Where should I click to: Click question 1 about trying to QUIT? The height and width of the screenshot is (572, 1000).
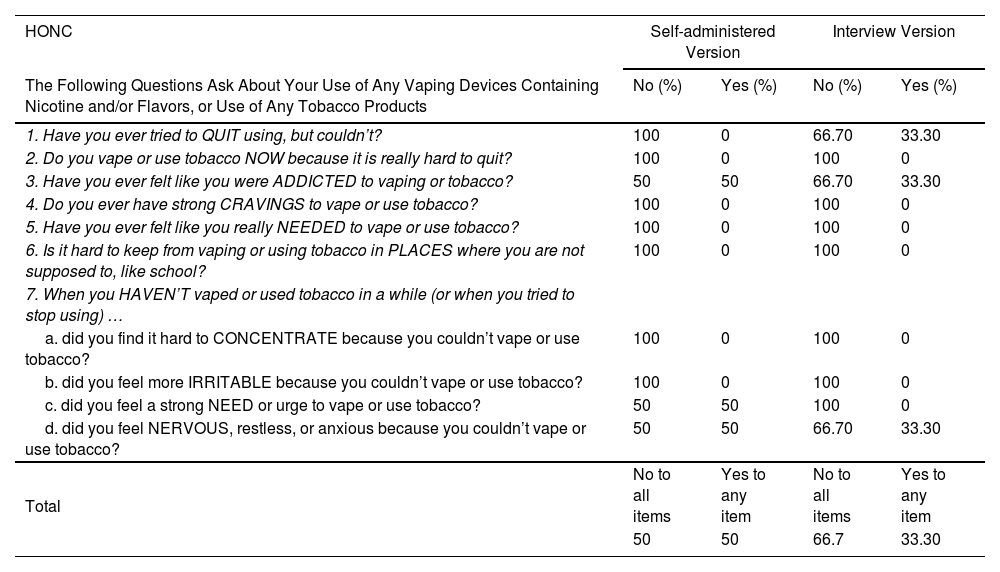tap(203, 135)
